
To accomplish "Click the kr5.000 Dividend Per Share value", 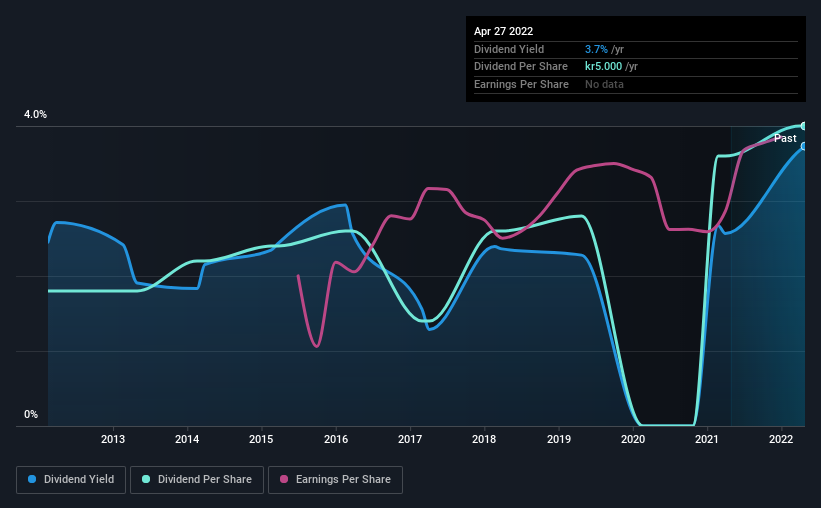I will click(x=603, y=67).
